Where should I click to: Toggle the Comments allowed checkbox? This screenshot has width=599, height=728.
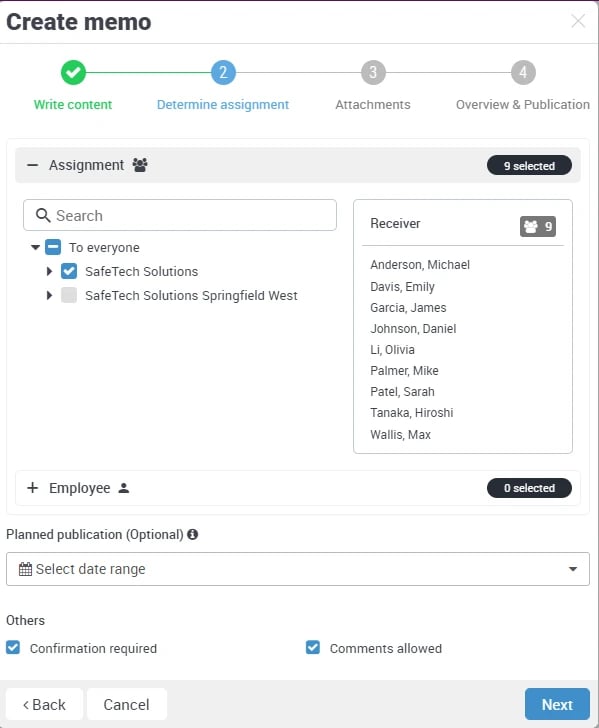coord(313,648)
